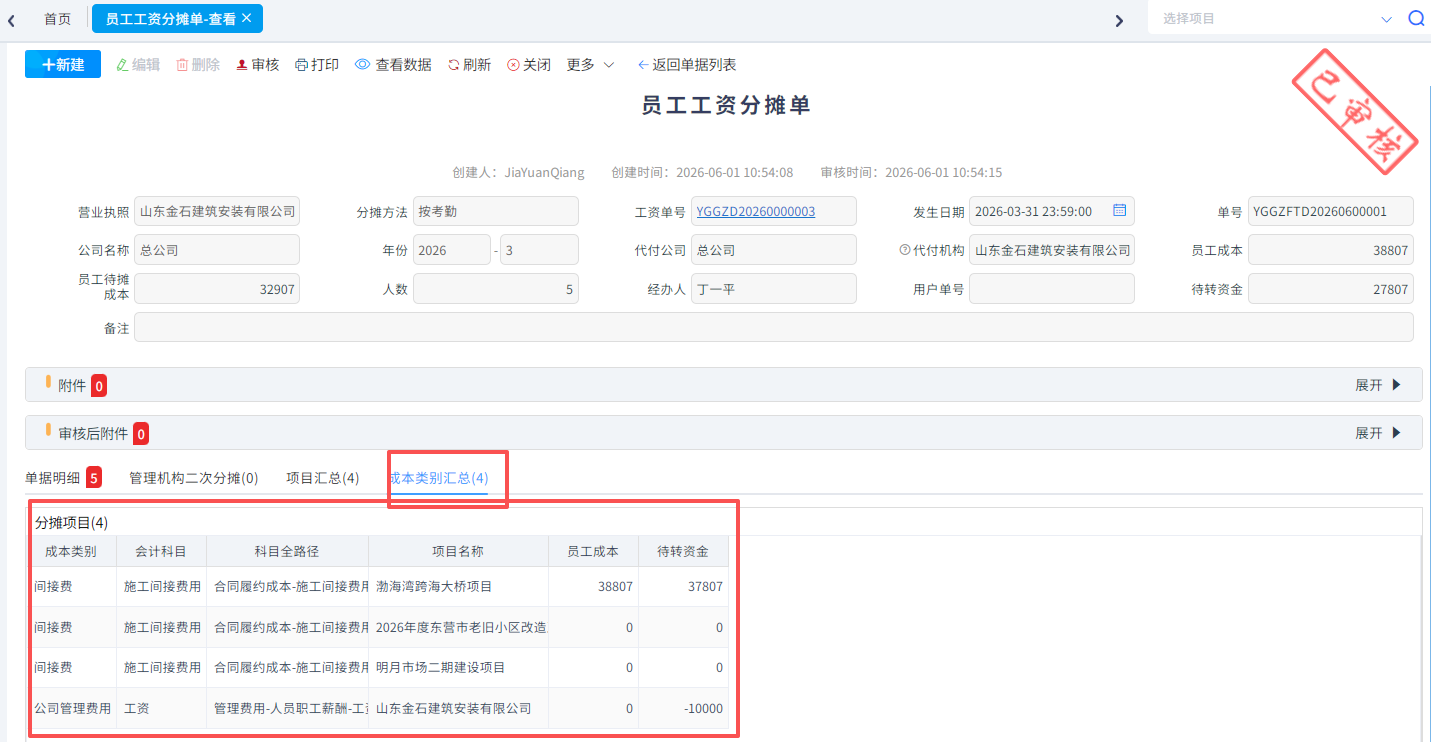Click the 用户单号 input field
The image size is (1431, 742).
[x=1051, y=289]
